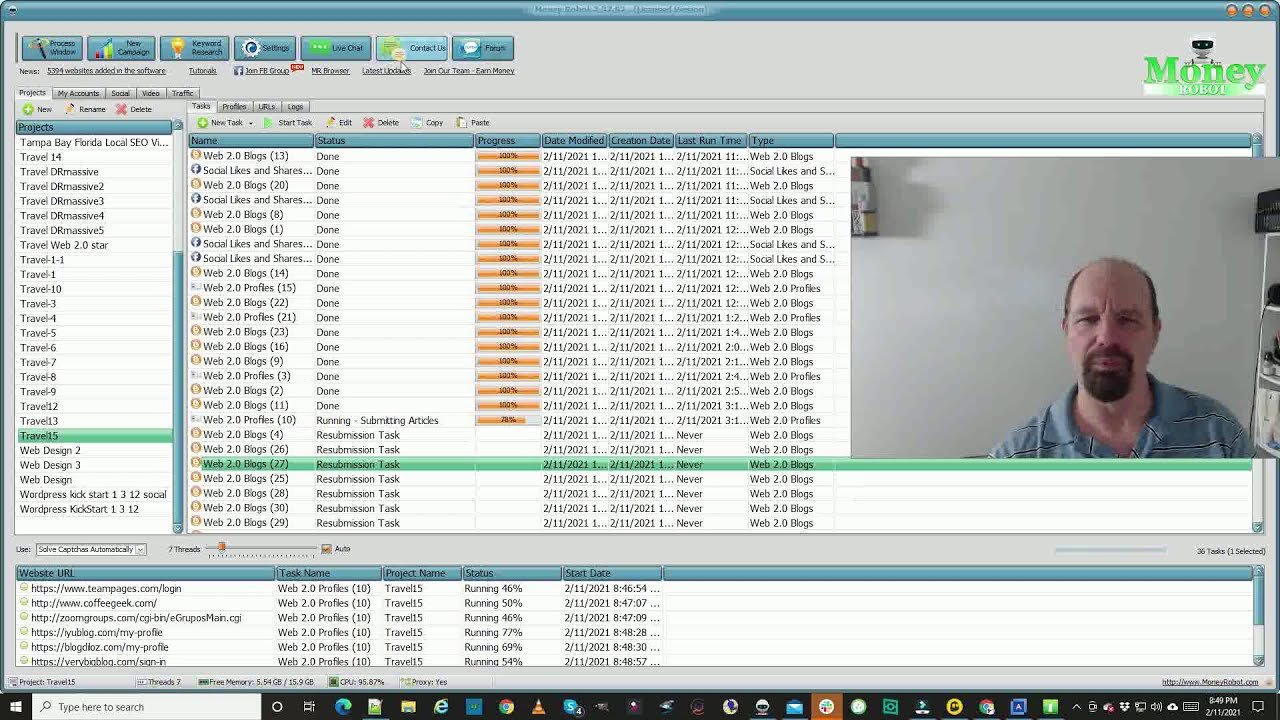Click the Windows search box
Screen dimensions: 1280x720
tap(146, 707)
